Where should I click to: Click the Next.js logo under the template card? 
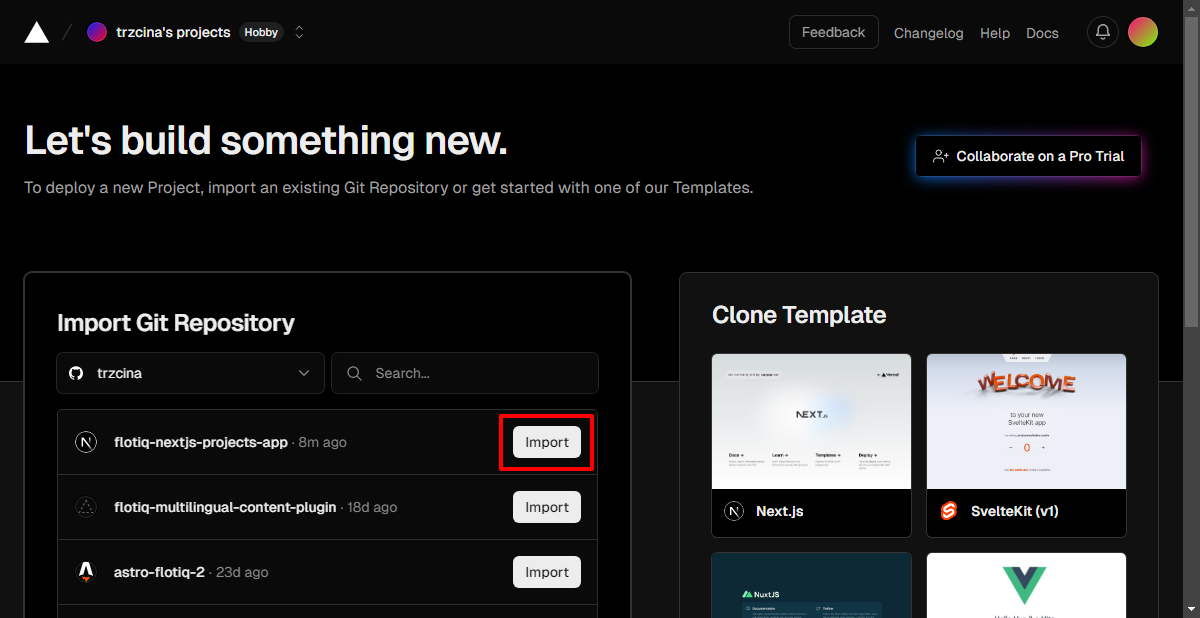(734, 511)
